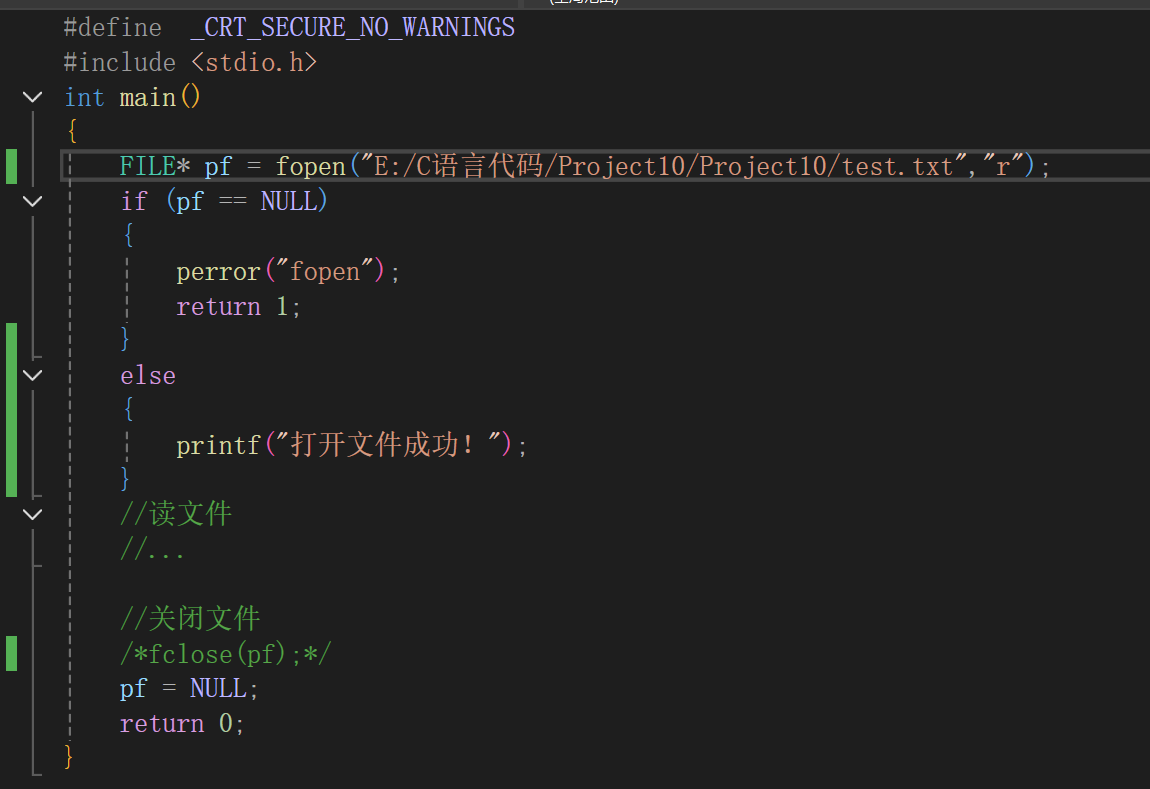
Task: Click the return 1; statement
Action: tap(238, 307)
